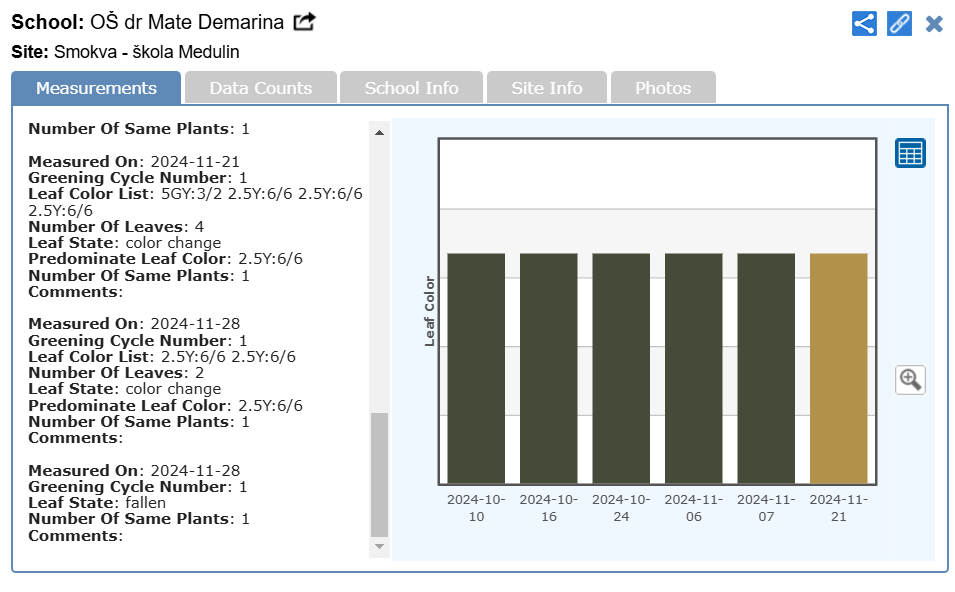Open the school page external link icon

304,22
